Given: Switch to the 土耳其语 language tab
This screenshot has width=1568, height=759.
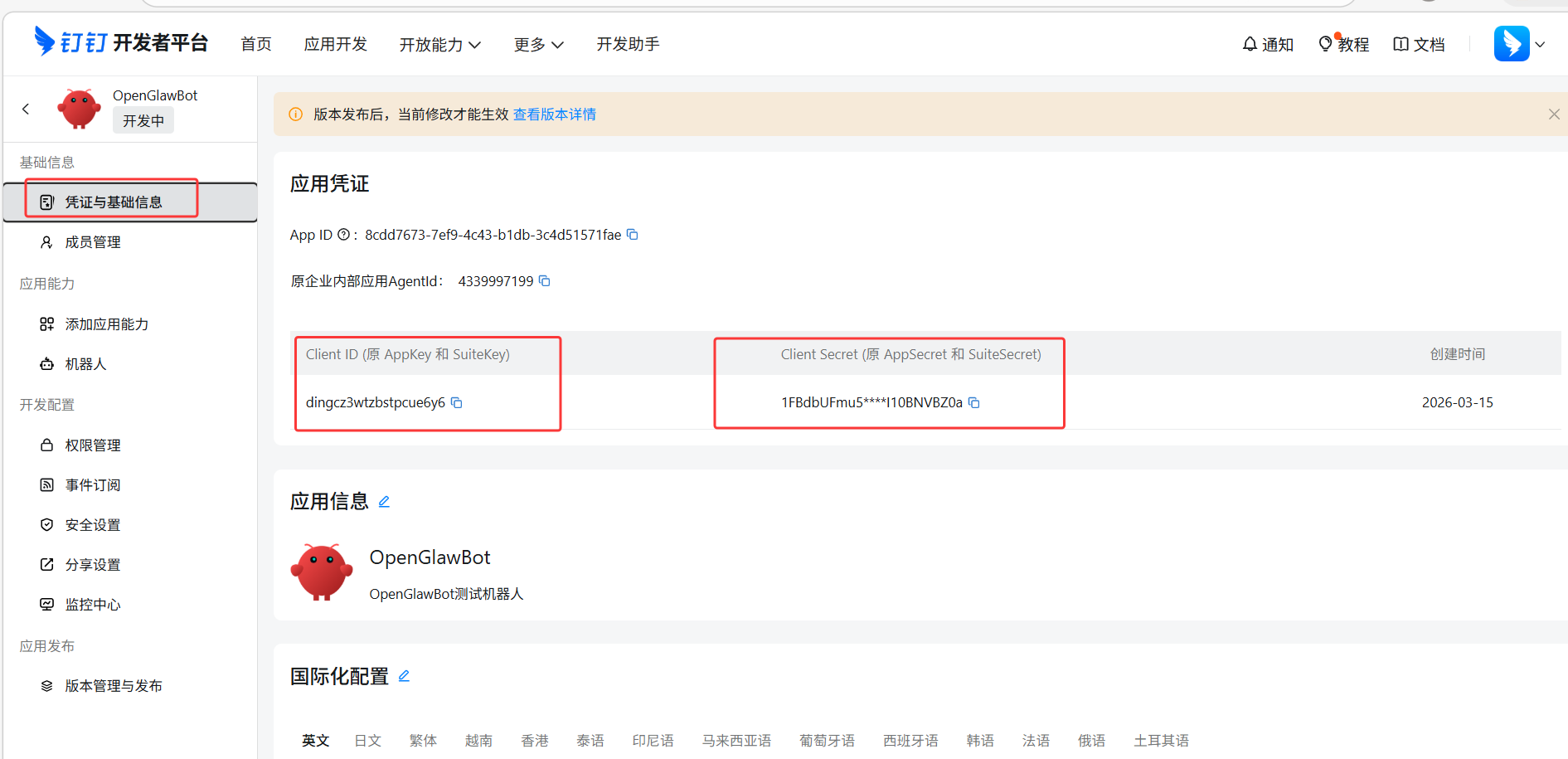Looking at the screenshot, I should pos(1161,741).
